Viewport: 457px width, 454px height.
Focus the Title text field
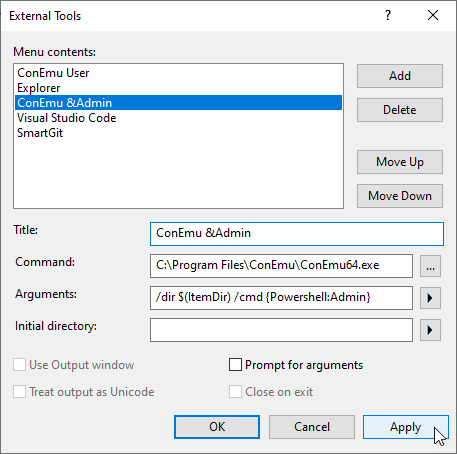(x=297, y=234)
